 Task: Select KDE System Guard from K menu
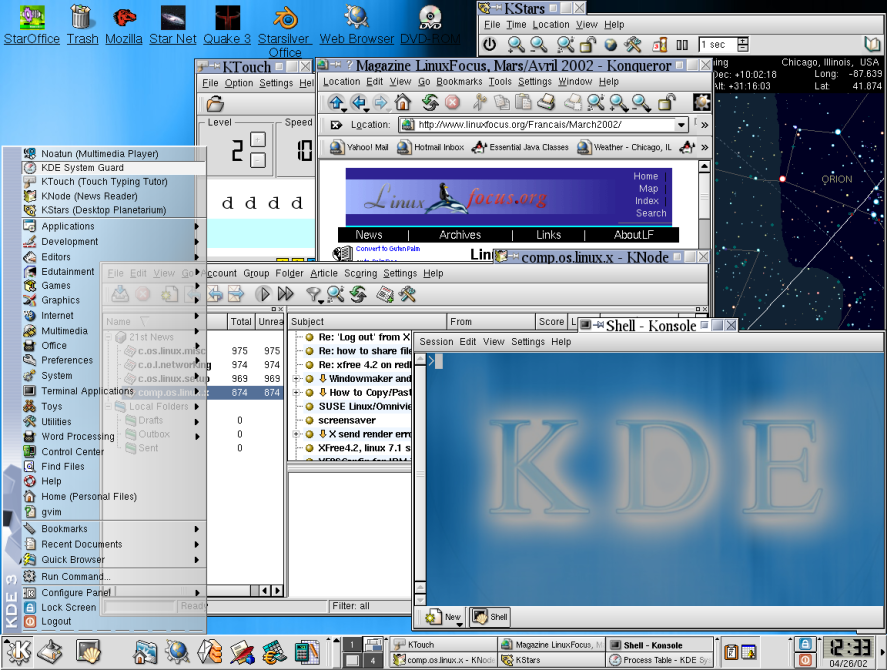tap(82, 168)
